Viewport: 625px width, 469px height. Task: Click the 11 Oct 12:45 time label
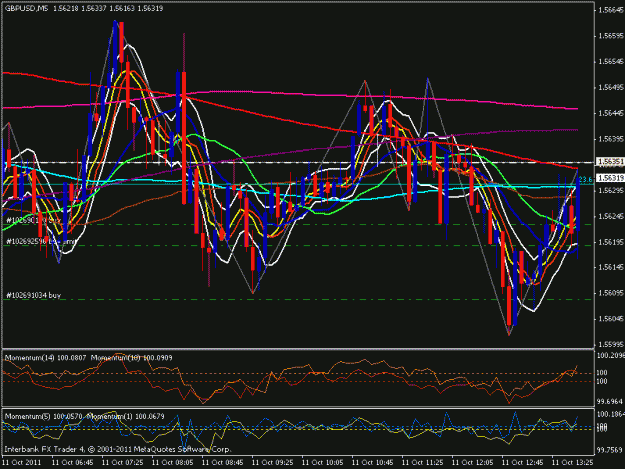coord(523,463)
